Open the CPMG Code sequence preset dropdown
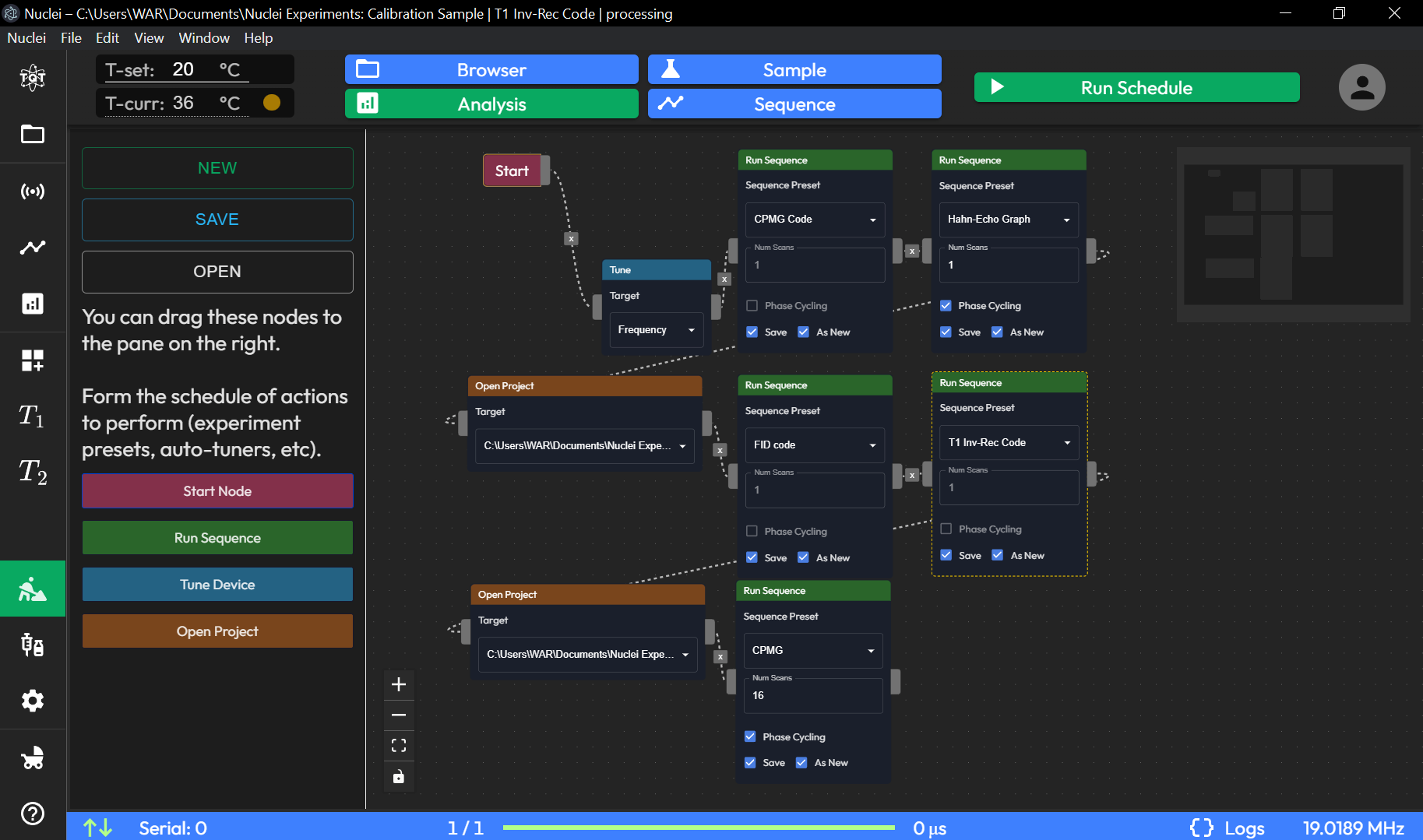 coord(815,220)
